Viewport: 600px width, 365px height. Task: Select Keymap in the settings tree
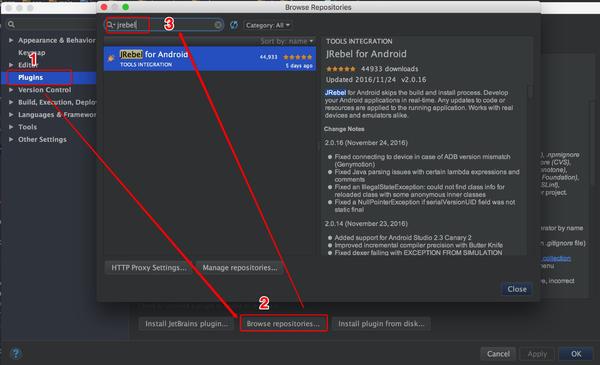[x=31, y=52]
